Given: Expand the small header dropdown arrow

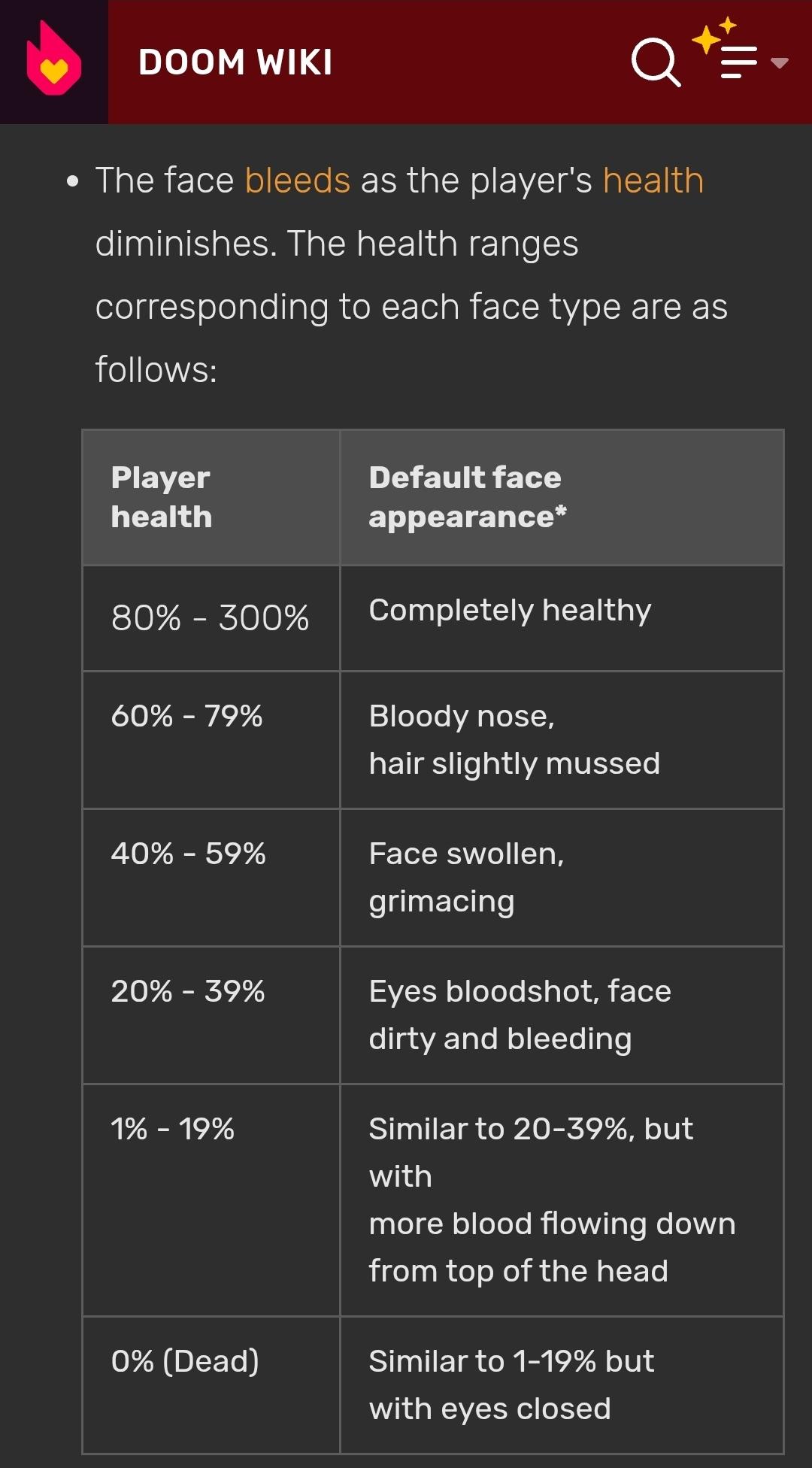Looking at the screenshot, I should click(780, 63).
